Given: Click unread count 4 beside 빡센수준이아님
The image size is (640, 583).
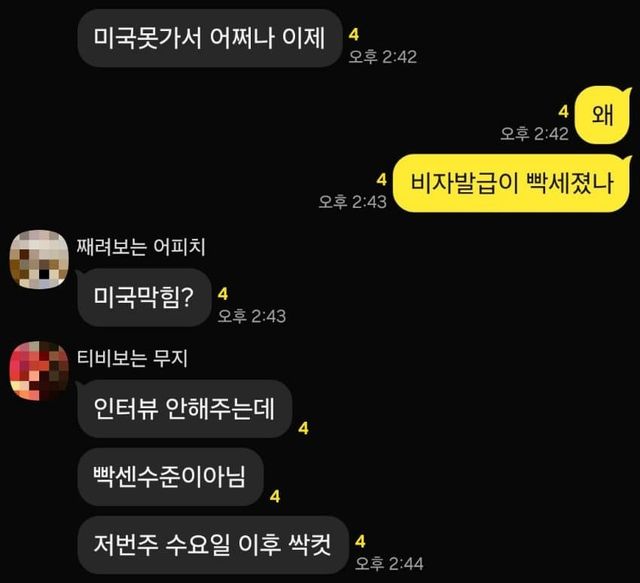Looking at the screenshot, I should pyautogui.click(x=275, y=496).
